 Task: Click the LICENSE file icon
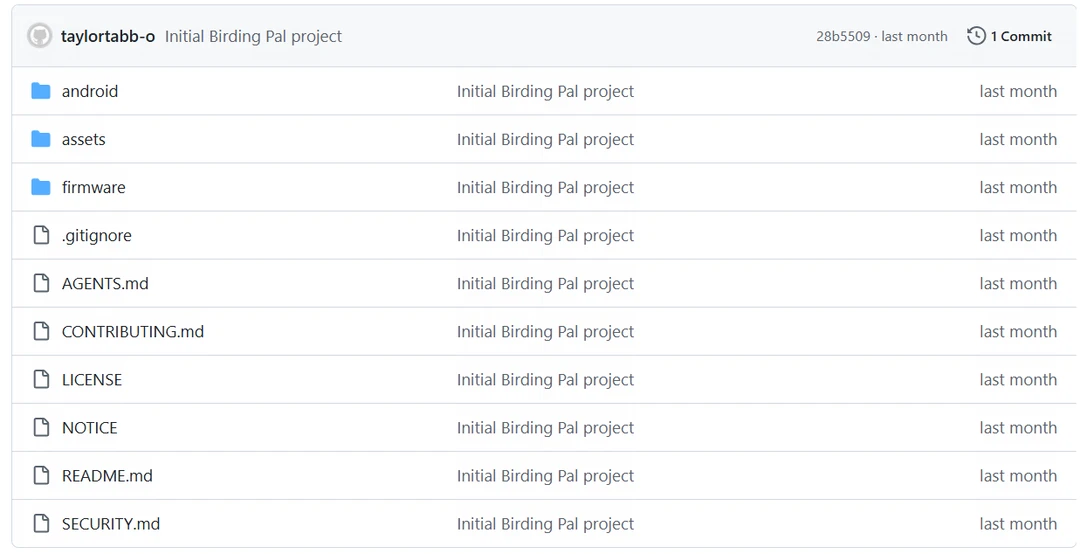41,379
